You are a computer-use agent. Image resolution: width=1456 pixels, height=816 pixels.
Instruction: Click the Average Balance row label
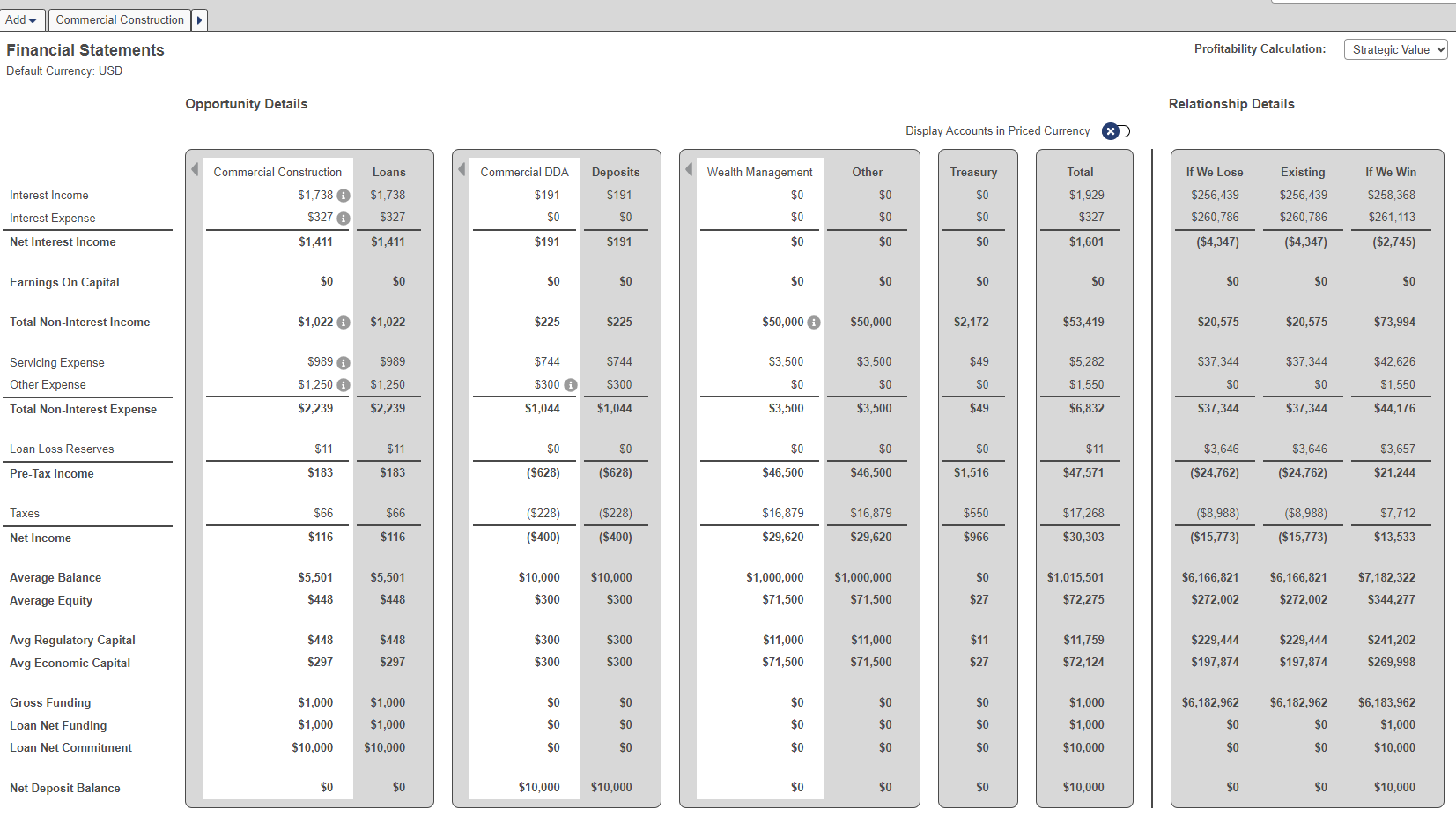tap(55, 577)
